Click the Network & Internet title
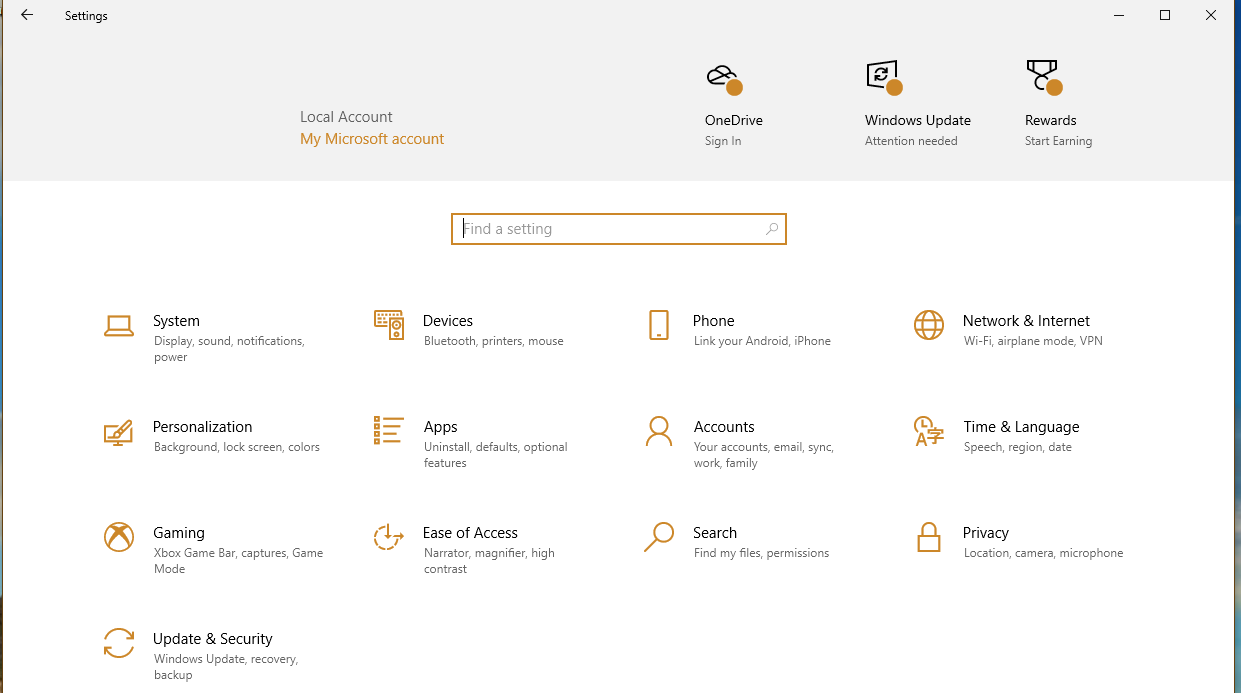 coord(1026,321)
